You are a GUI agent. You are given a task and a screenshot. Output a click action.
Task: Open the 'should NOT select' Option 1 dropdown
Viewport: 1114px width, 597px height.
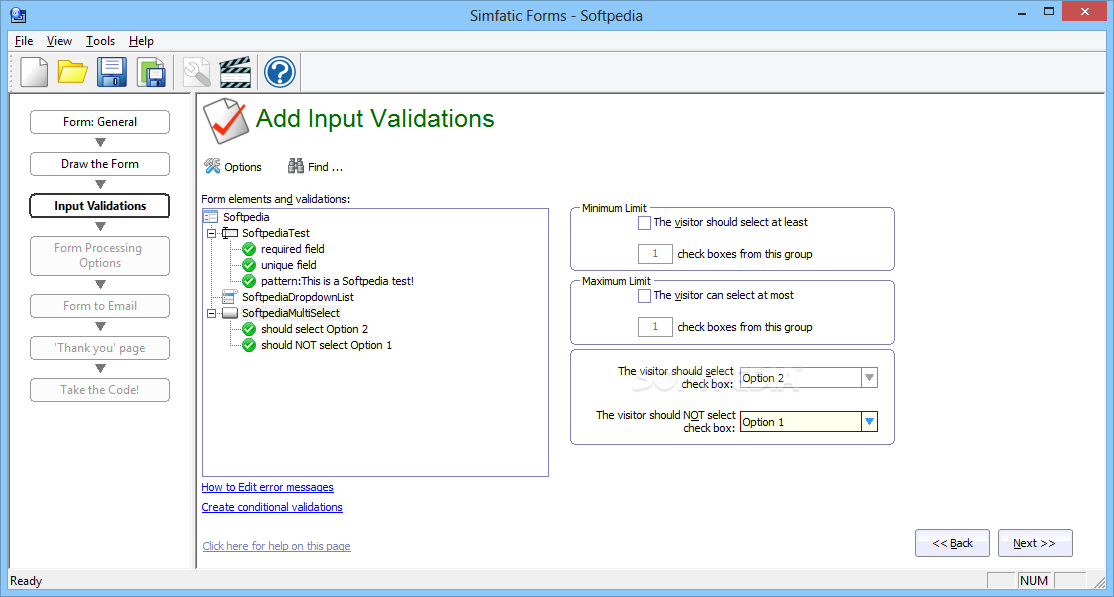pos(870,422)
